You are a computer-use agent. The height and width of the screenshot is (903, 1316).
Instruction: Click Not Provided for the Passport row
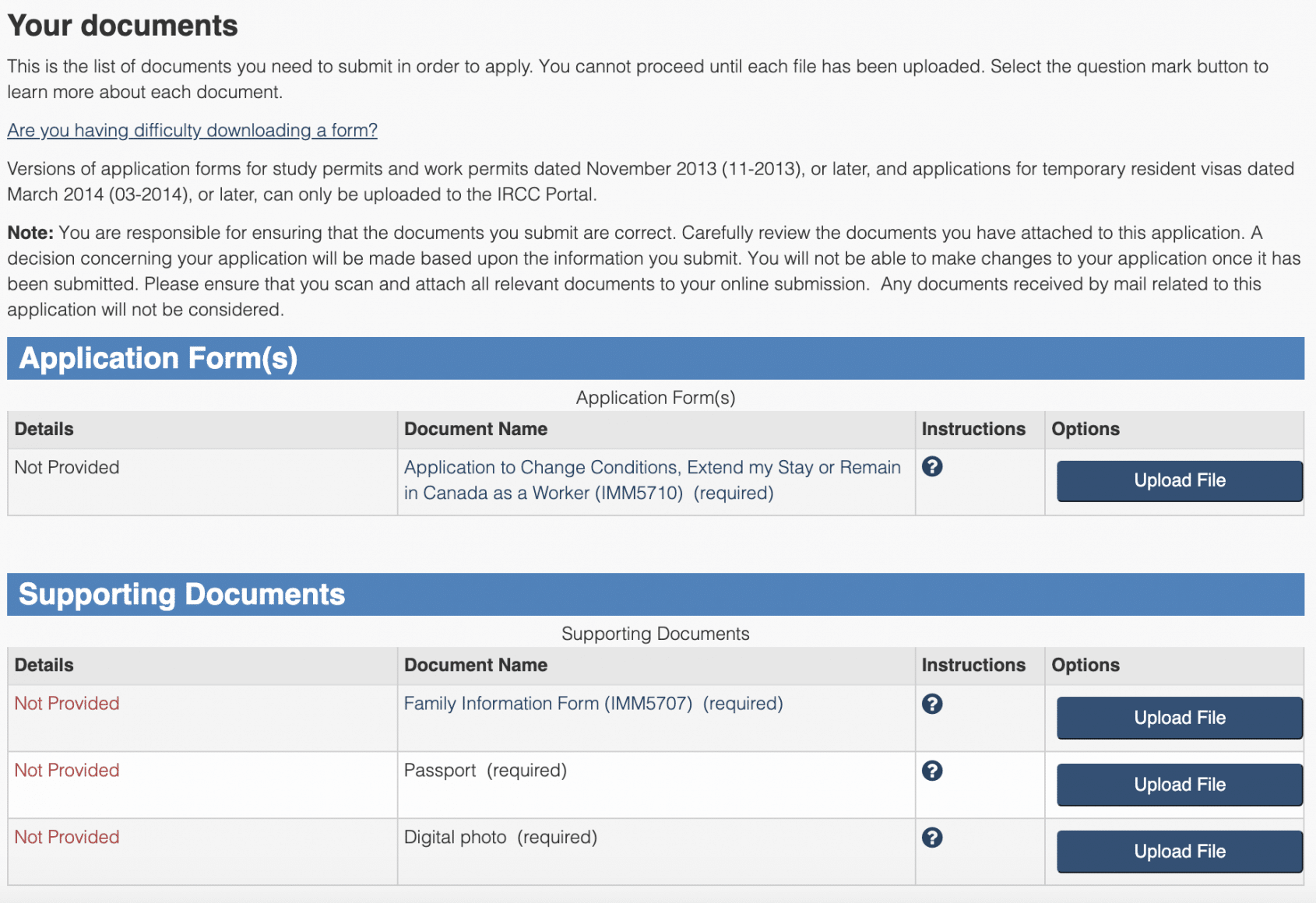point(66,771)
